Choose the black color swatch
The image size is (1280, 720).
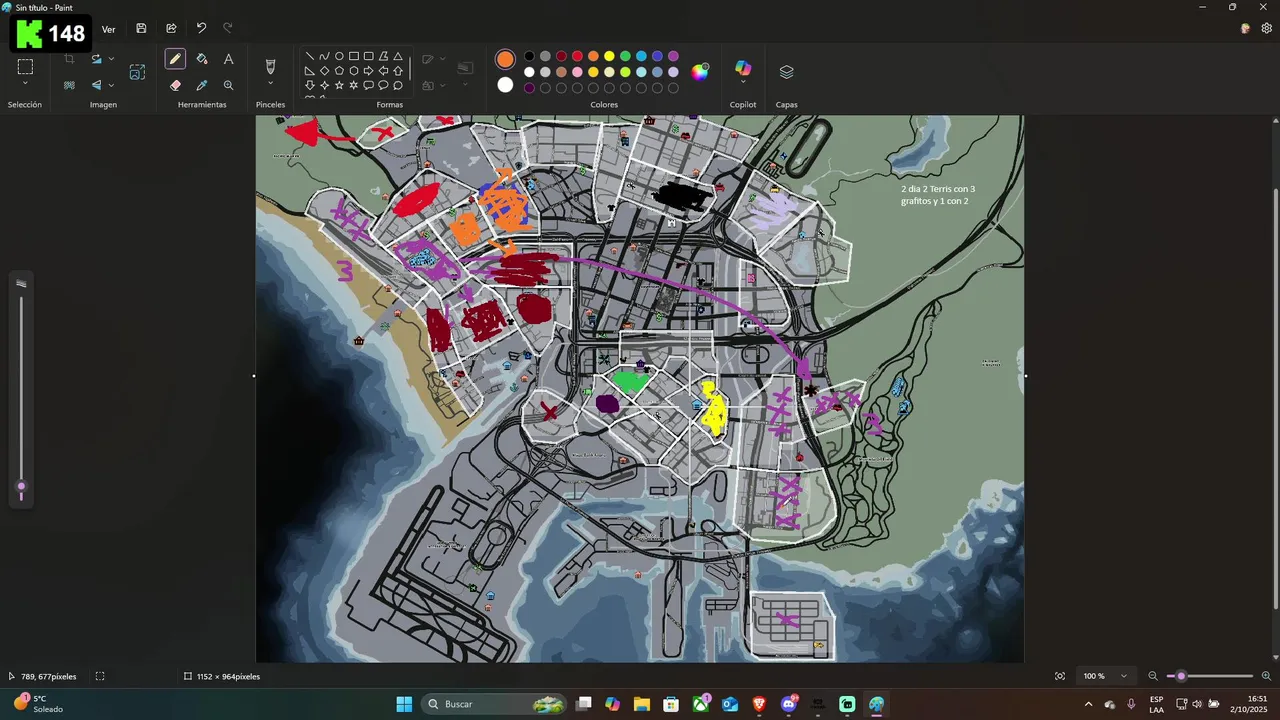529,56
